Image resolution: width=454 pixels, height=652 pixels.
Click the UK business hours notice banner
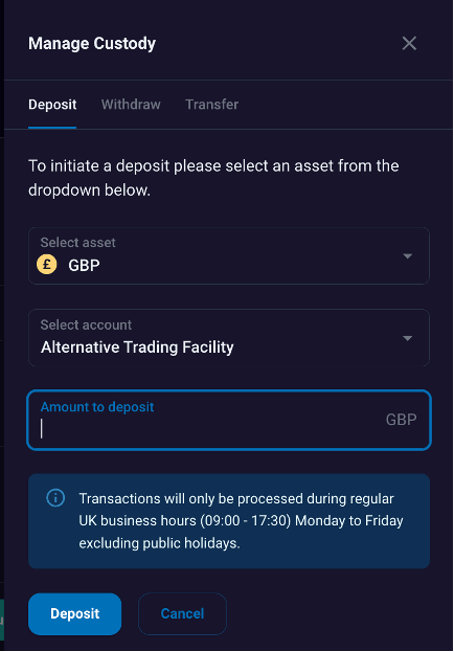(229, 521)
